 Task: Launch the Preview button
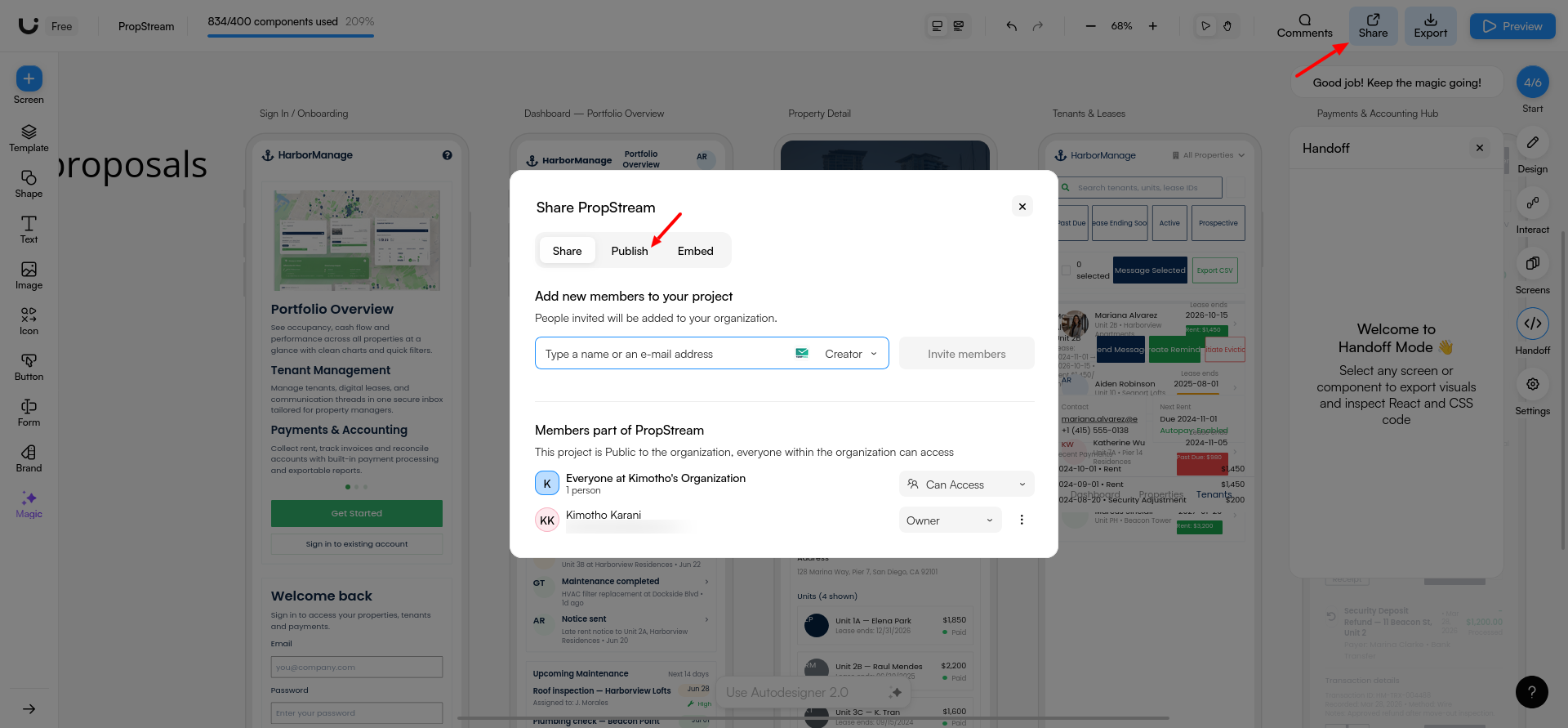coord(1512,26)
